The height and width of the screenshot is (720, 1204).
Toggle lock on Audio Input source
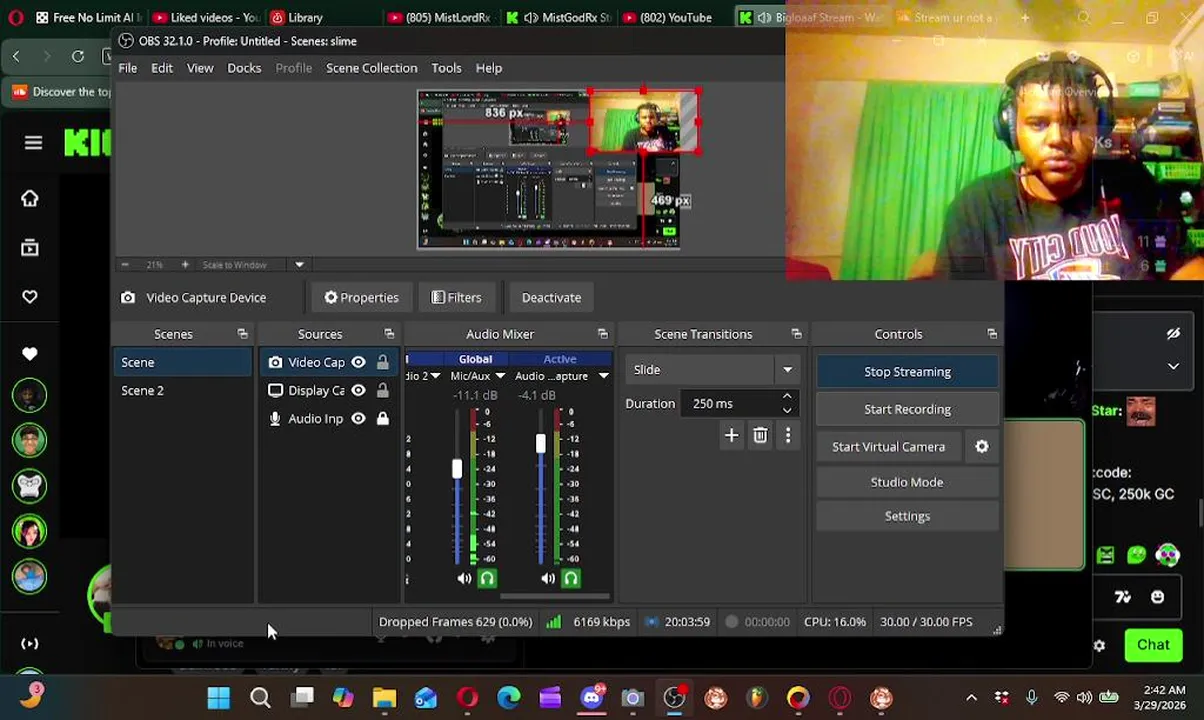pos(382,418)
